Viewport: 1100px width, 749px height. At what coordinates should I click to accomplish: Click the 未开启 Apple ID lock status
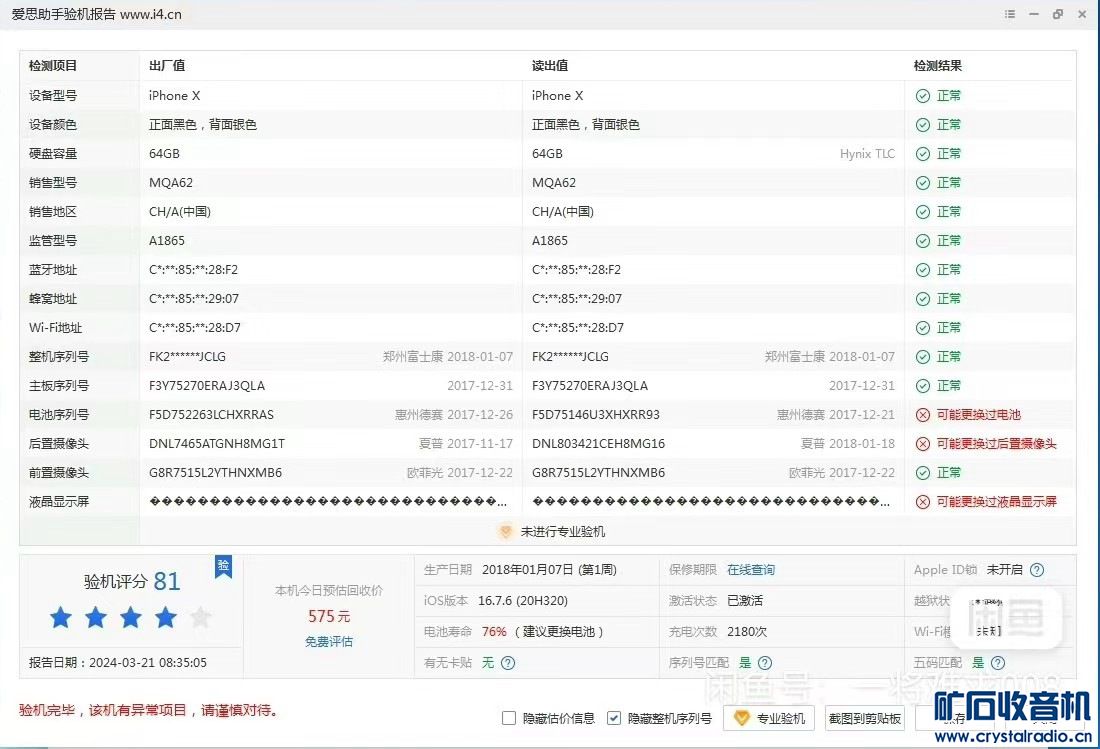pyautogui.click(x=1005, y=570)
